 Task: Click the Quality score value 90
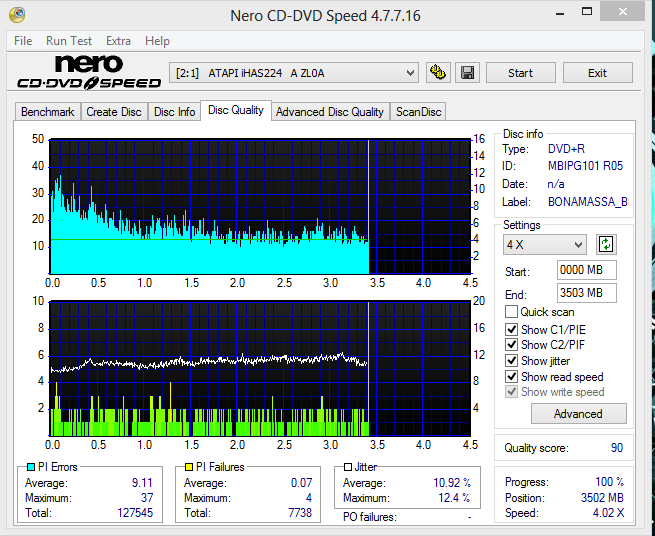coord(617,448)
